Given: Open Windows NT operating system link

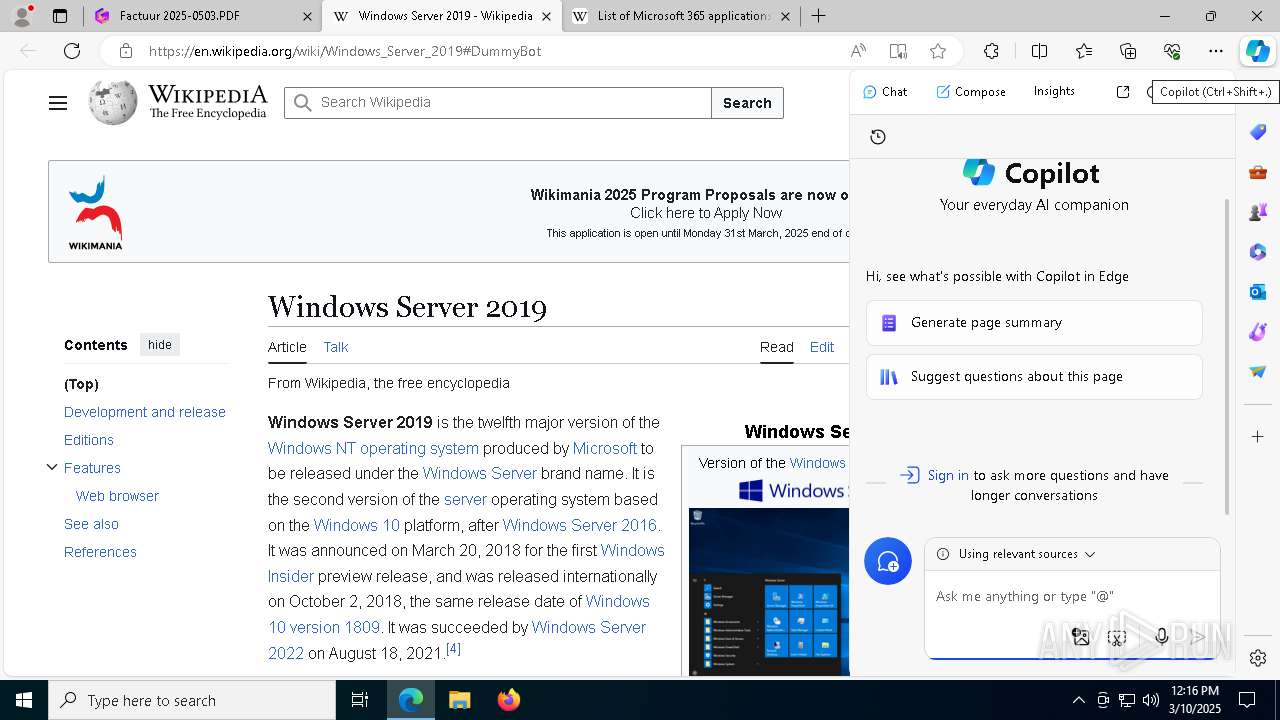Looking at the screenshot, I should click(x=373, y=448).
